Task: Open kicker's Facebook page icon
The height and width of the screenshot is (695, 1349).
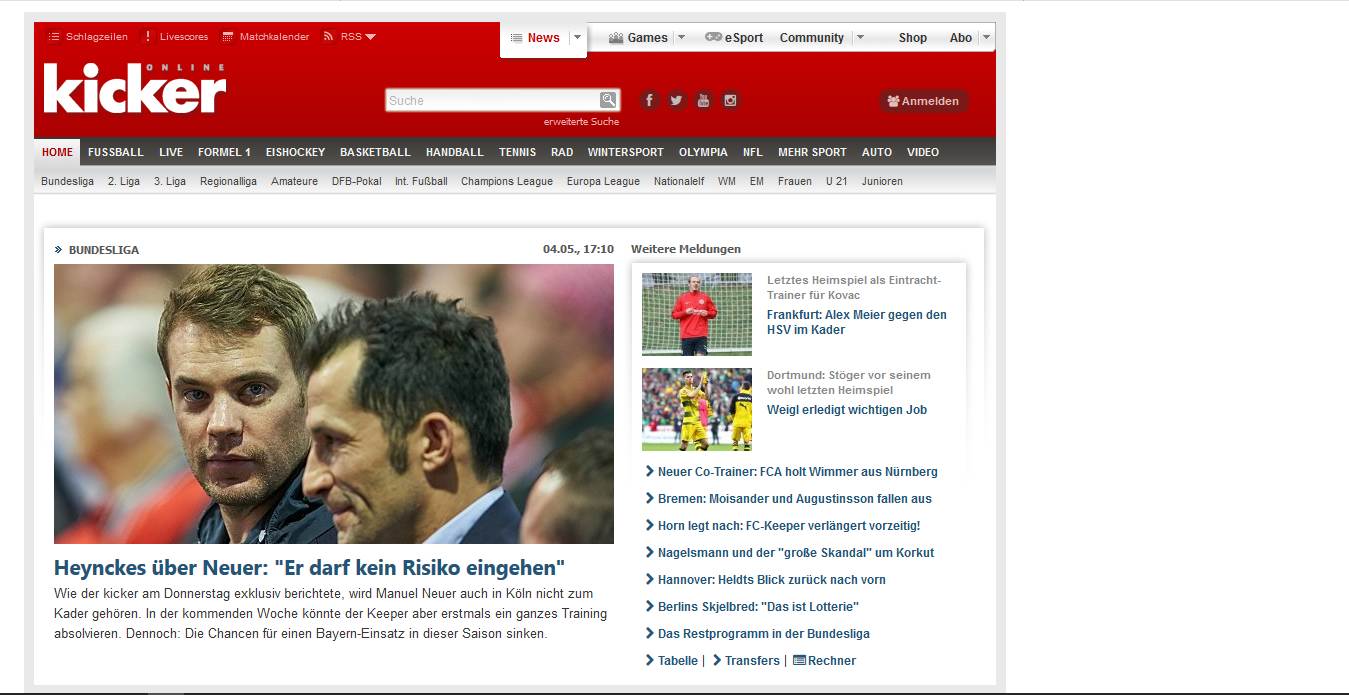Action: coord(649,100)
